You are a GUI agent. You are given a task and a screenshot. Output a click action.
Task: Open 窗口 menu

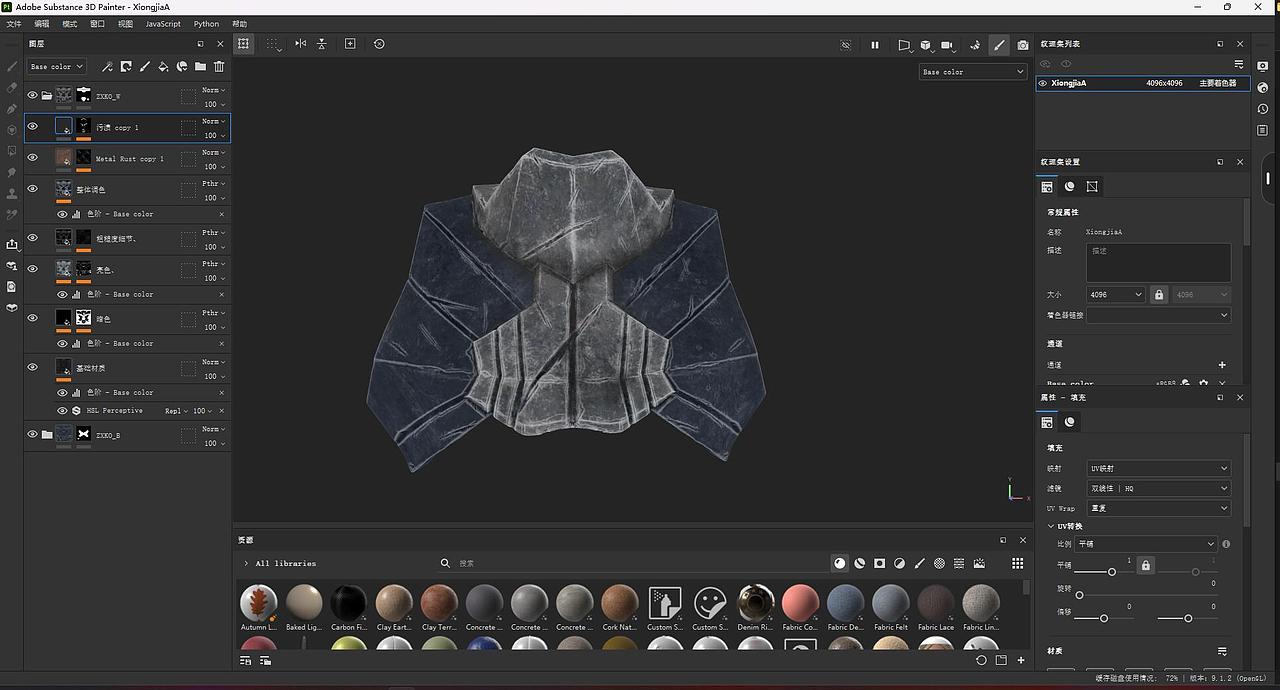97,24
